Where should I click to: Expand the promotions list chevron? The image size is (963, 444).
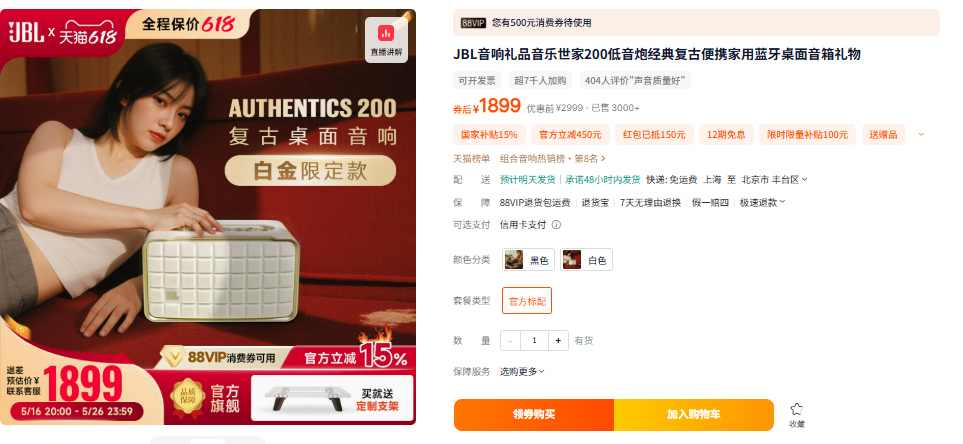921,134
